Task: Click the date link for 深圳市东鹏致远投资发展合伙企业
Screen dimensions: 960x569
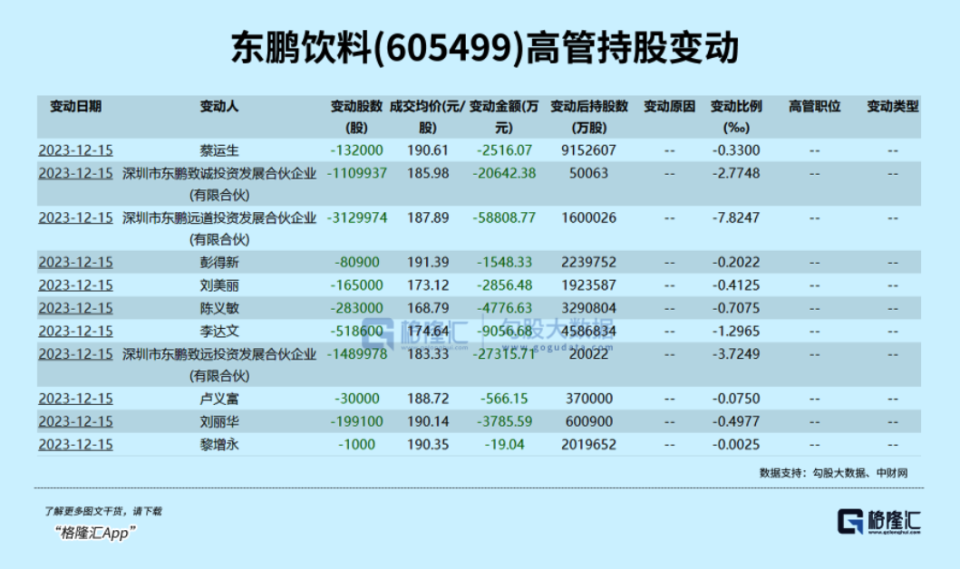Action: click(x=75, y=355)
